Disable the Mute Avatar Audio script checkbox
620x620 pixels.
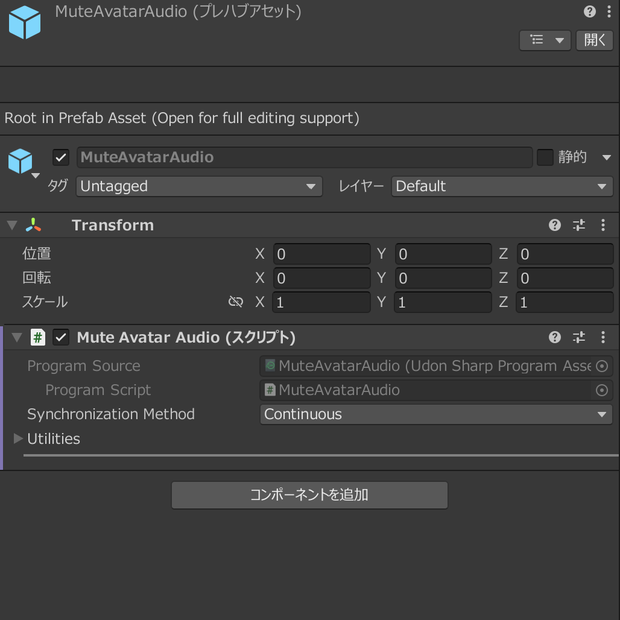pos(61,337)
